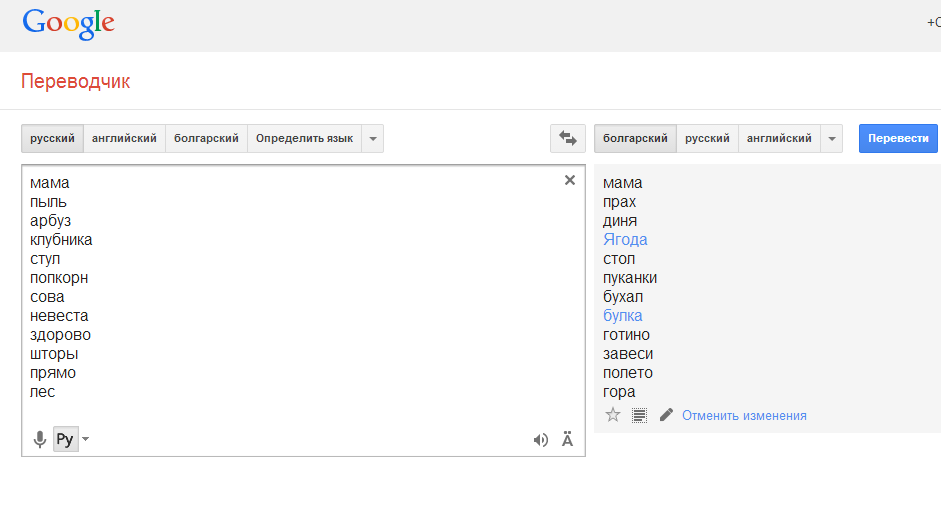Click the highlighted translation булка
The width and height of the screenshot is (941, 528).
pyautogui.click(x=622, y=316)
